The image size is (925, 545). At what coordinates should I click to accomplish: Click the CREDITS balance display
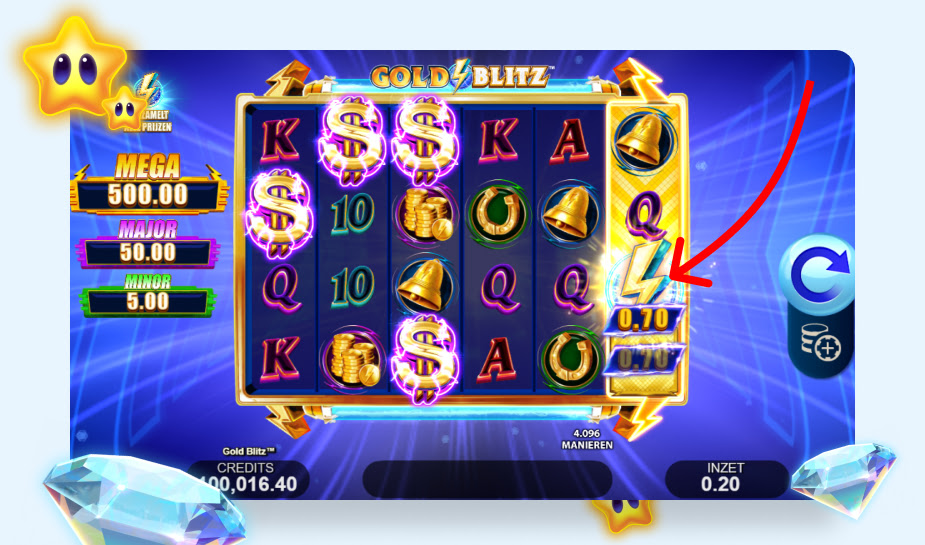[x=249, y=478]
